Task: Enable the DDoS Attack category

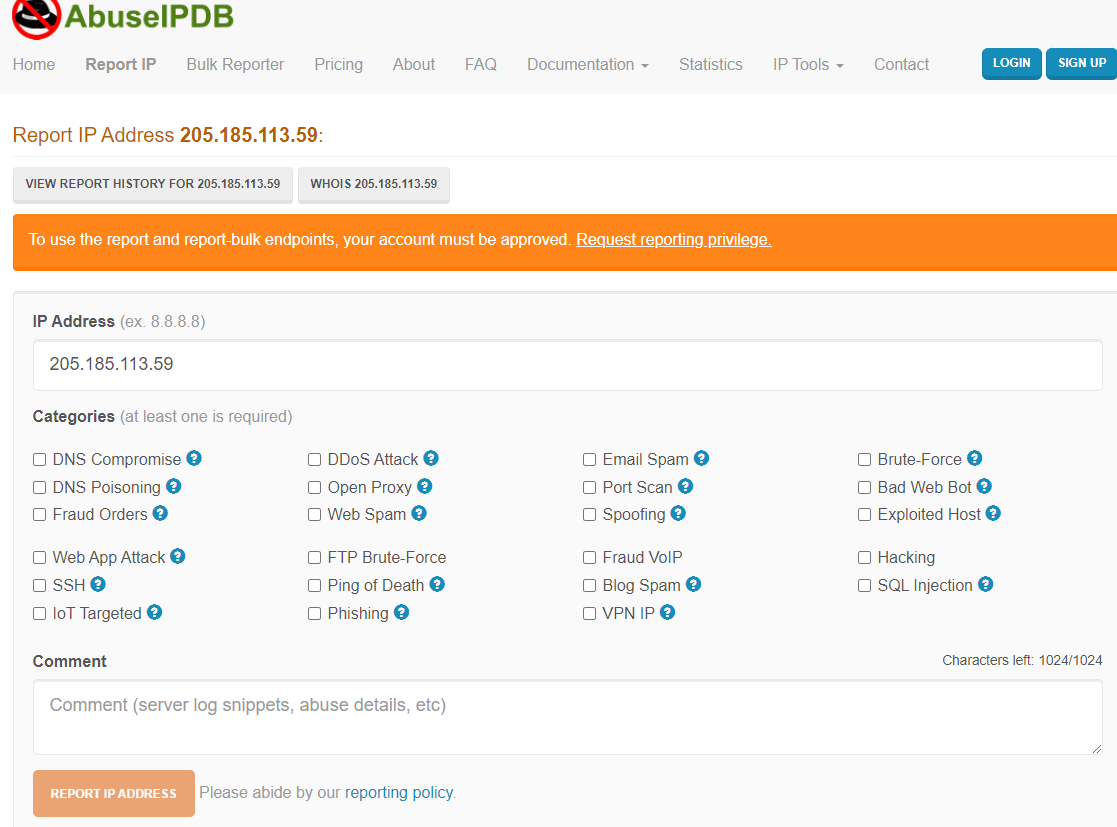Action: point(315,459)
